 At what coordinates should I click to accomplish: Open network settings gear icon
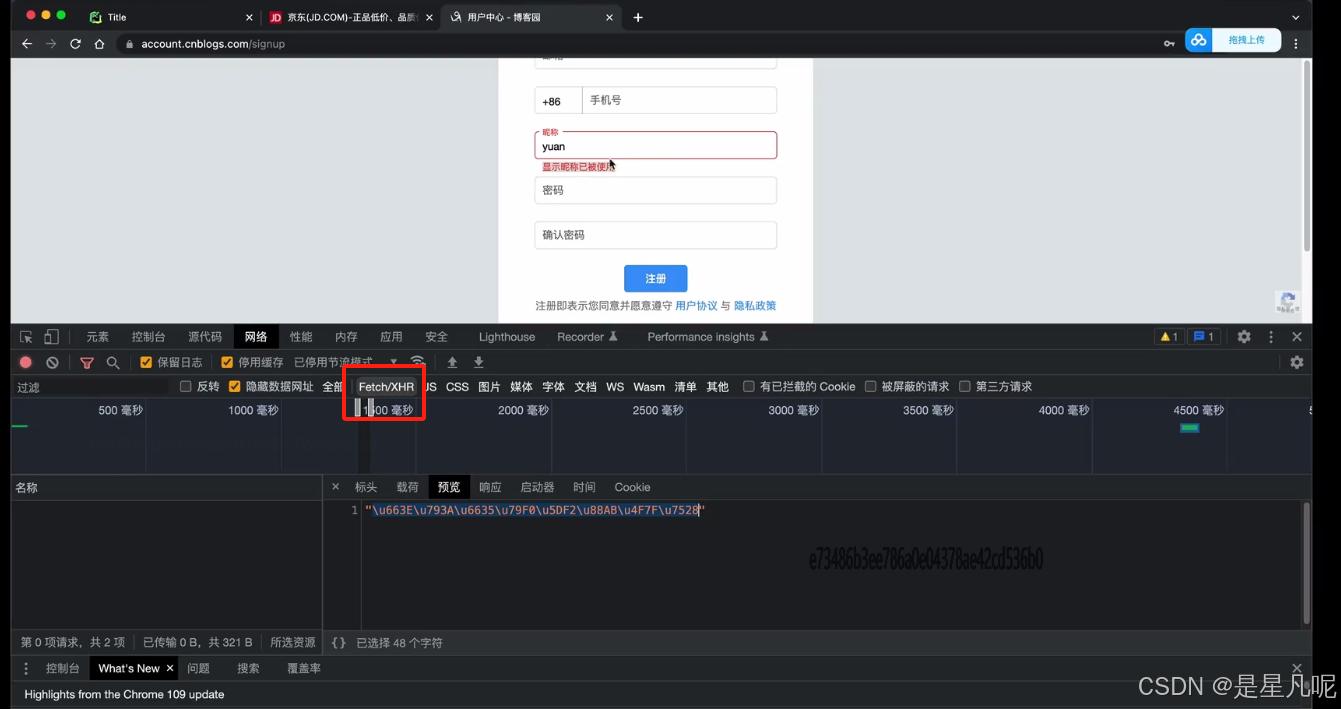[1297, 362]
